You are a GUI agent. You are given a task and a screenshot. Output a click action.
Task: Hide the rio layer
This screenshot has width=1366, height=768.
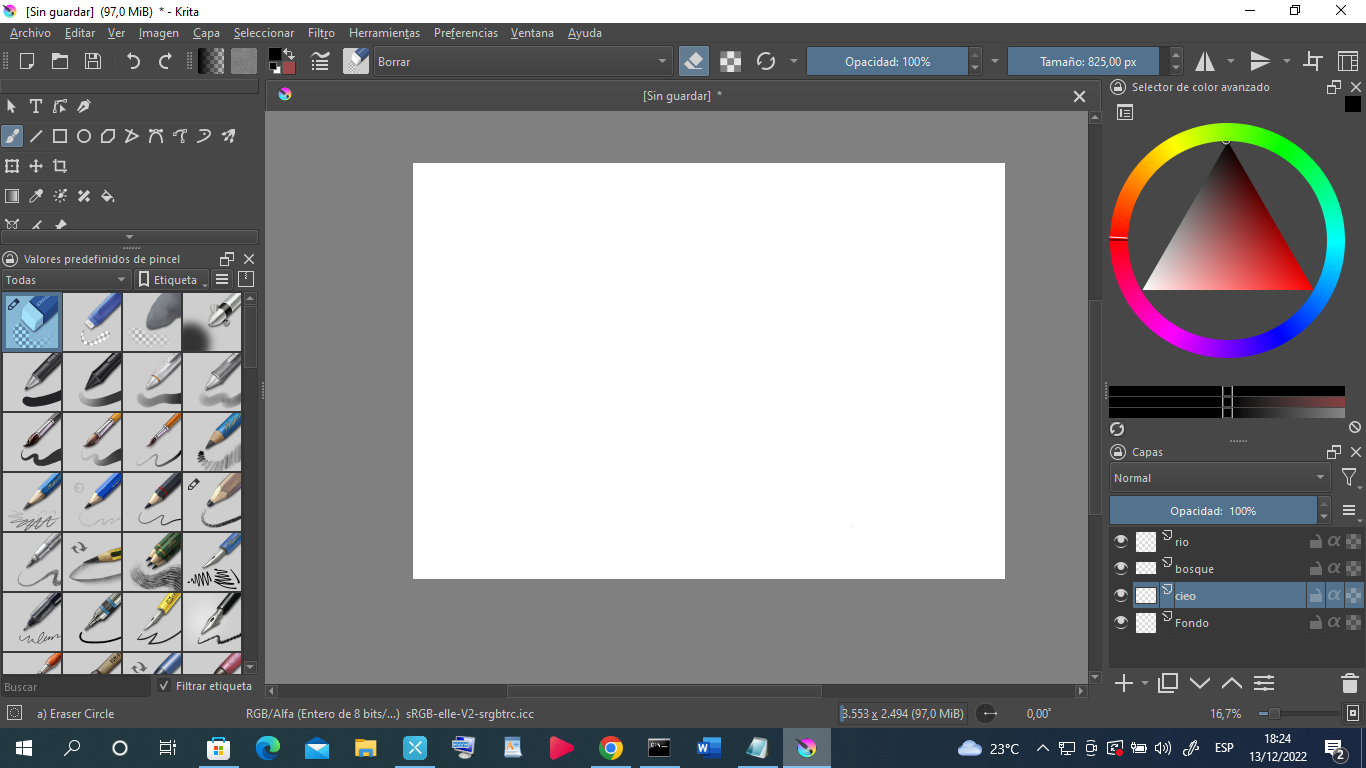pos(1121,542)
